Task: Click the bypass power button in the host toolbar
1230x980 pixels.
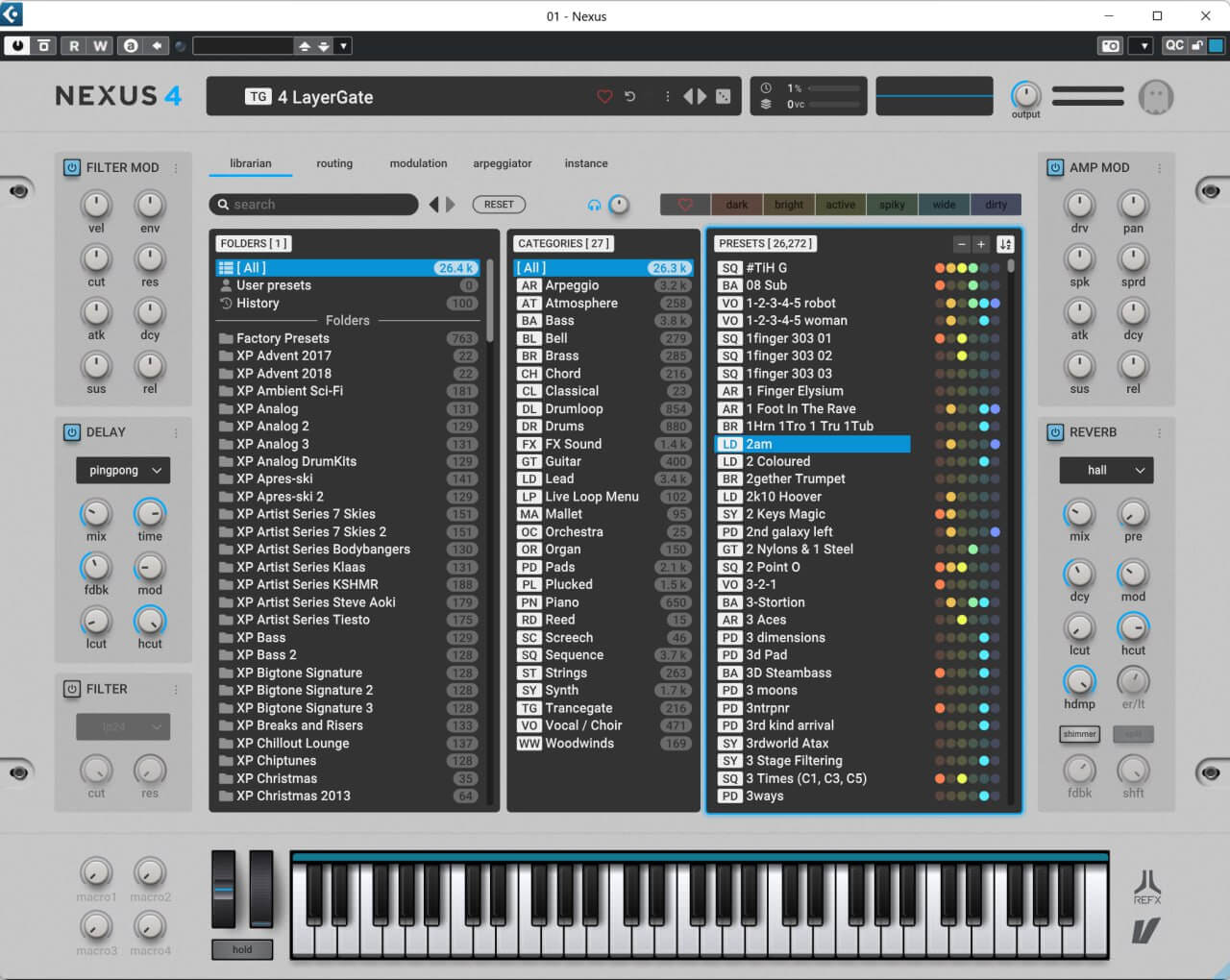Action: (x=16, y=45)
